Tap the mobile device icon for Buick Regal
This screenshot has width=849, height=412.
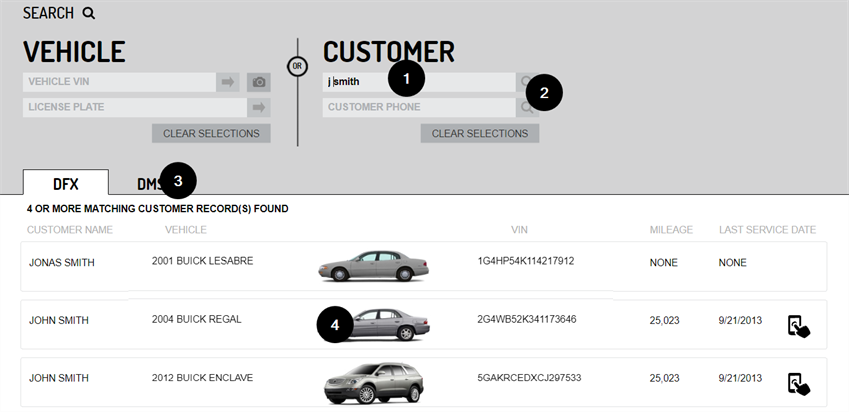tap(798, 326)
